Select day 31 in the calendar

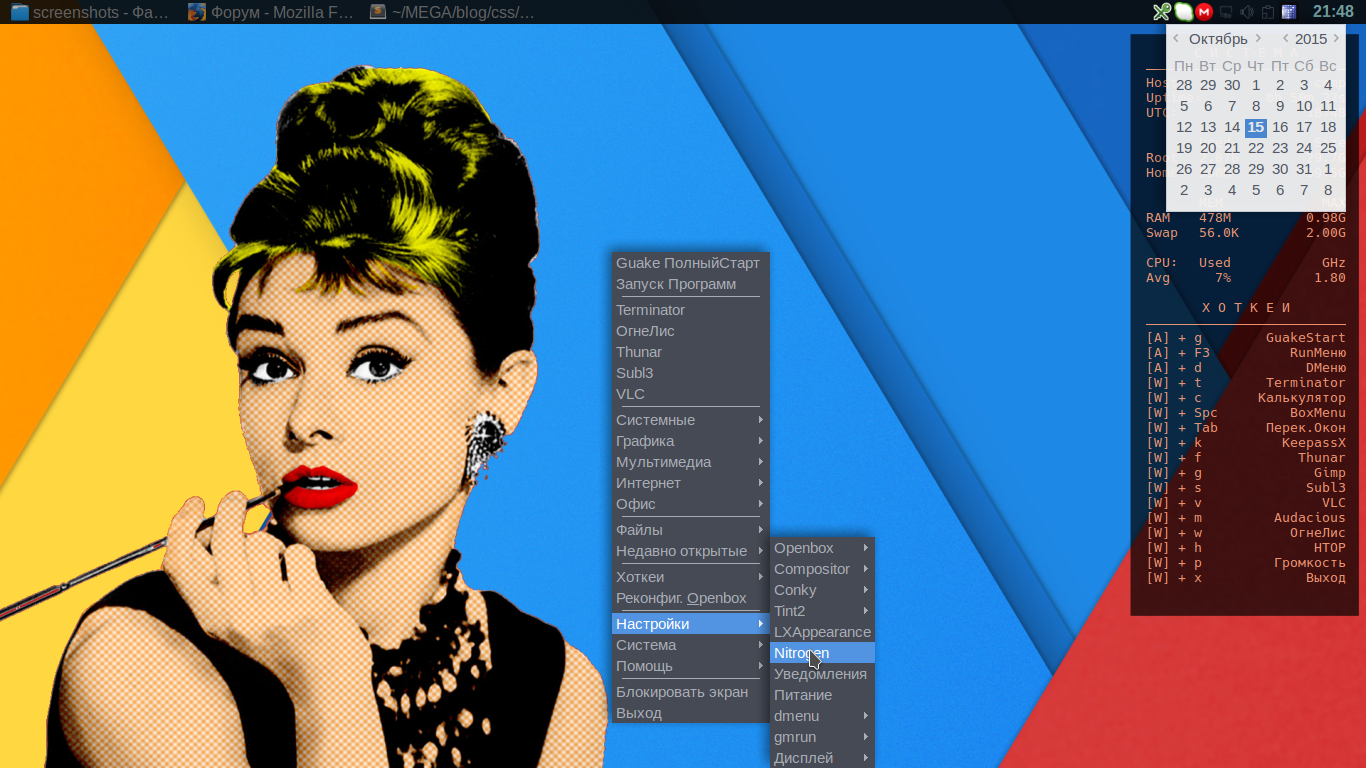pos(1304,169)
